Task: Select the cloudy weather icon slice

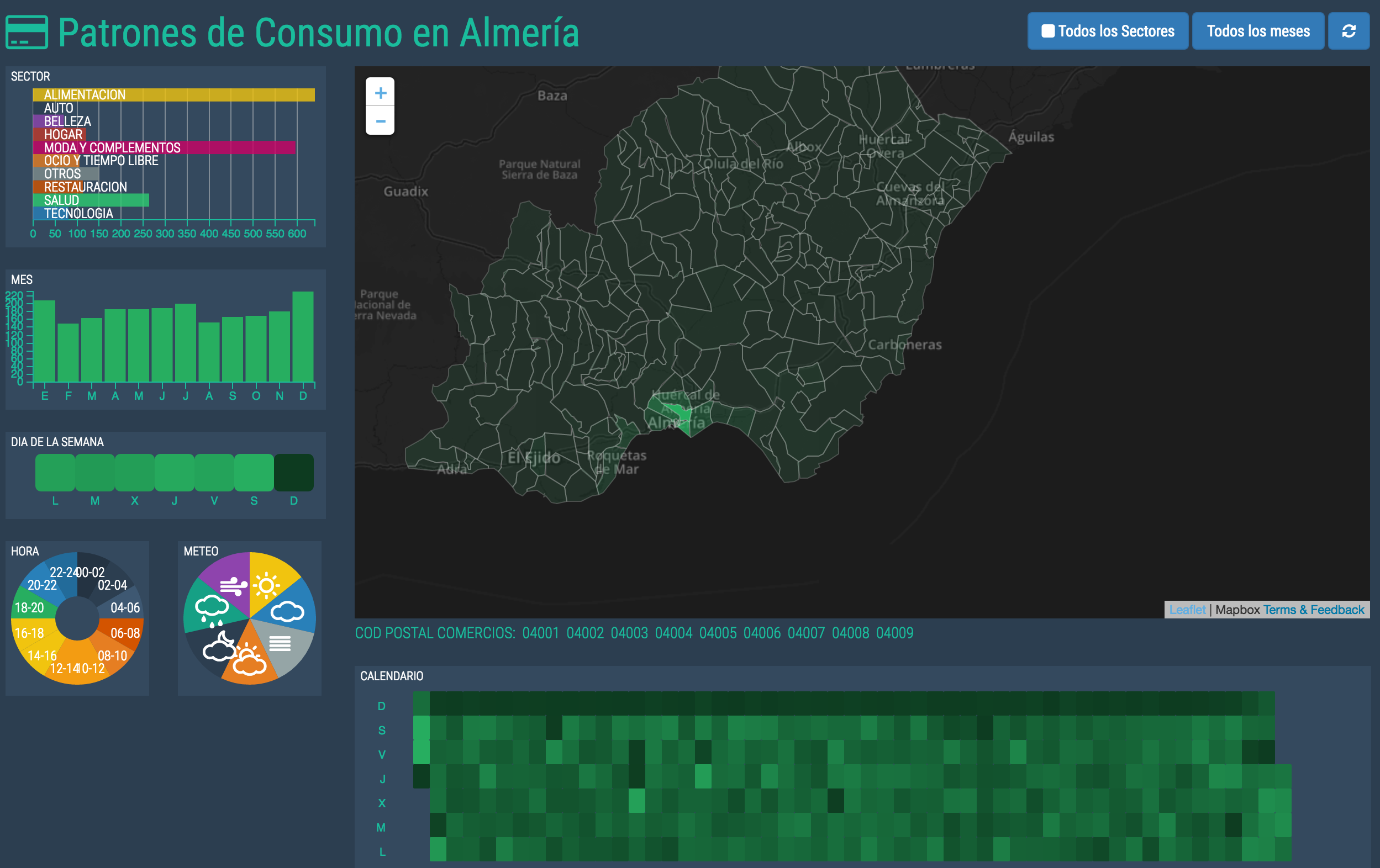Action: coord(288,611)
